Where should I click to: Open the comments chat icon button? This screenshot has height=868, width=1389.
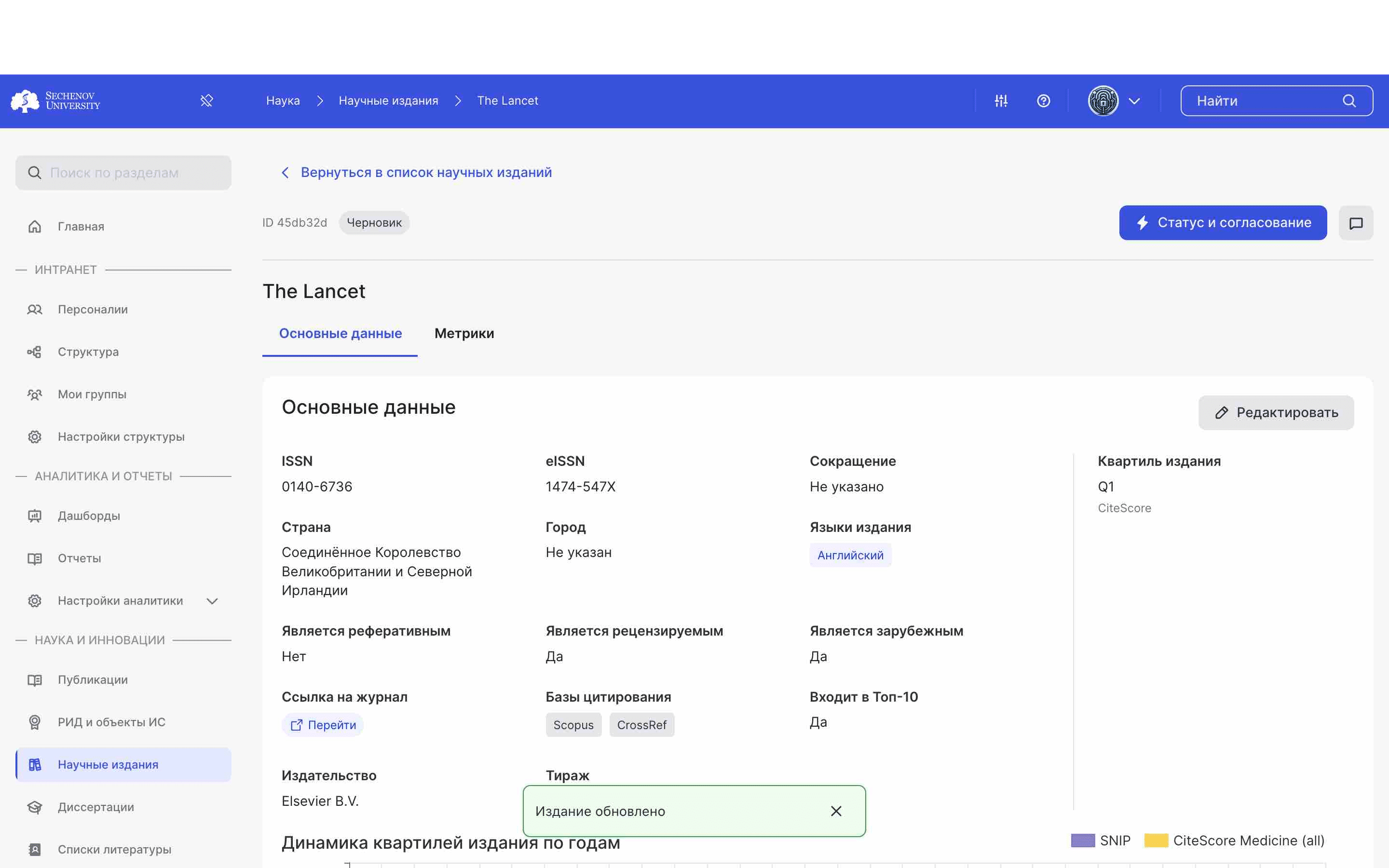pos(1356,223)
